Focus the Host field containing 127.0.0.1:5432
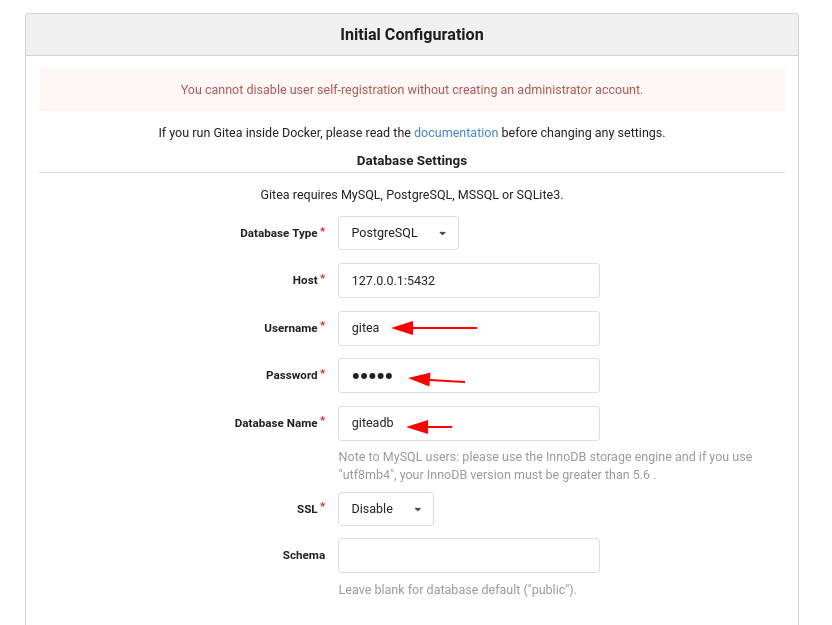 469,281
